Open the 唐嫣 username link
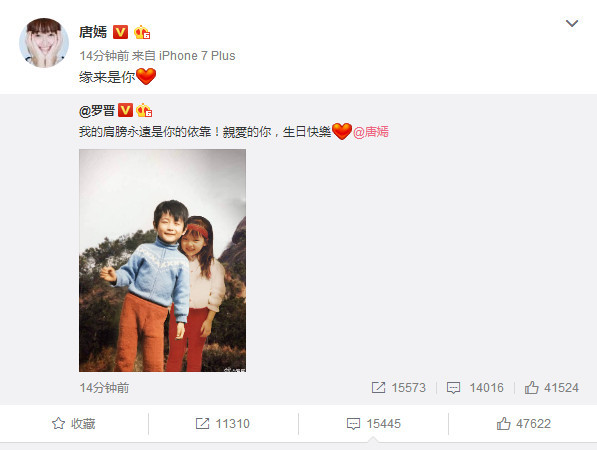597x450 pixels. coord(93,32)
